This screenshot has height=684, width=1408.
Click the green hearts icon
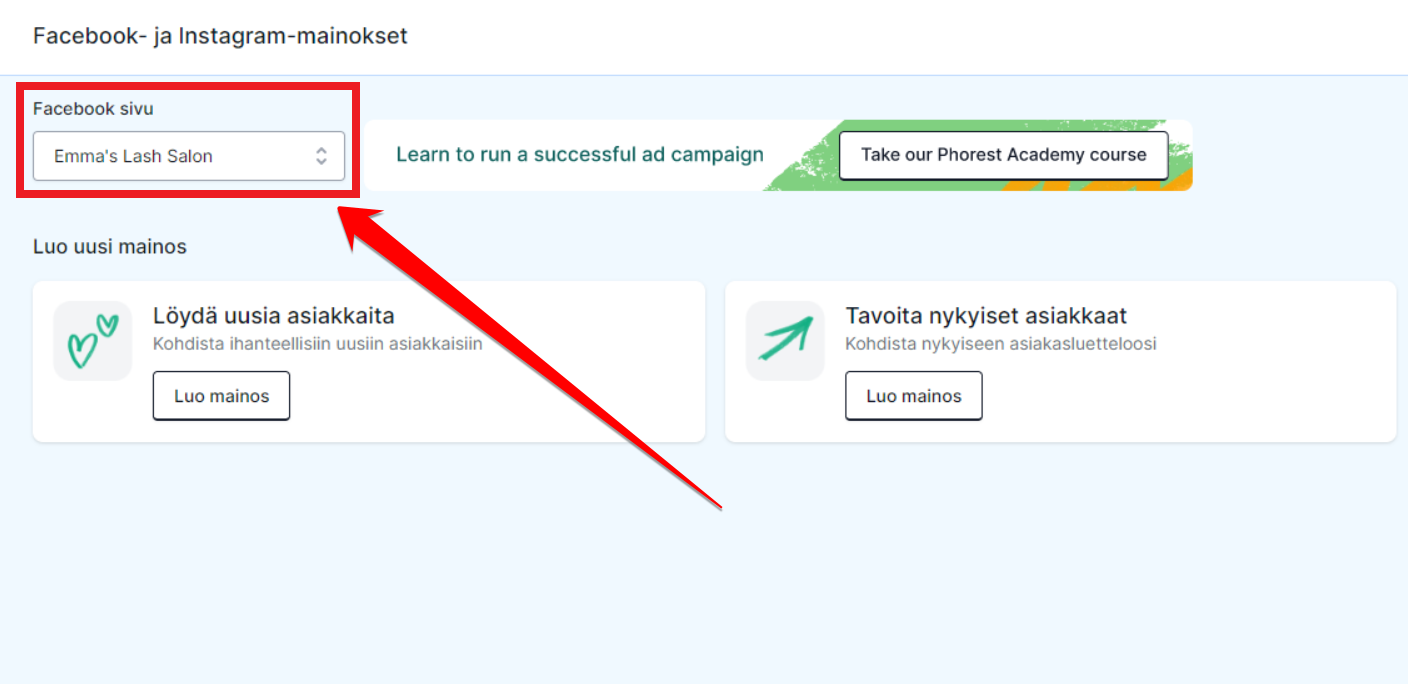[93, 341]
